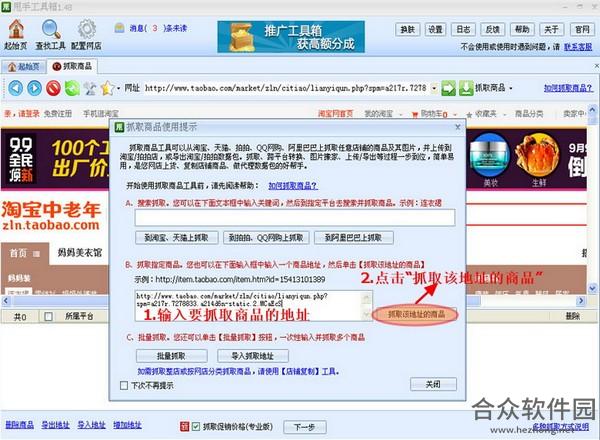
Task: Expand the favorites star dropdown arrow
Action: click(118, 88)
